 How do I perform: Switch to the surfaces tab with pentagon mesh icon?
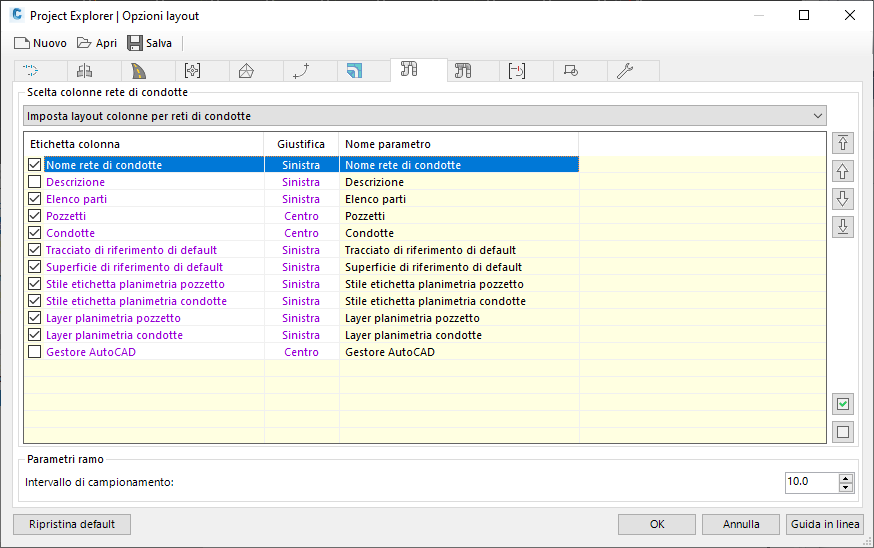pos(246,71)
